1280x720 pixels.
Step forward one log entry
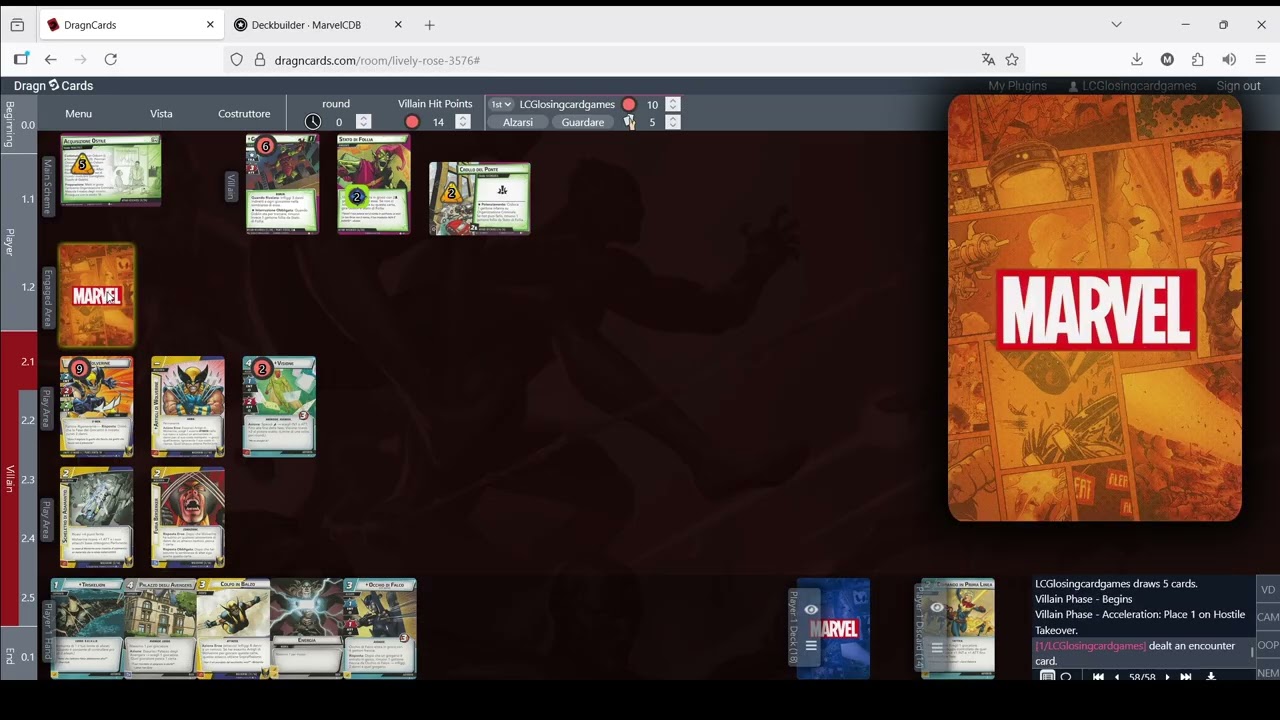[x=1167, y=677]
